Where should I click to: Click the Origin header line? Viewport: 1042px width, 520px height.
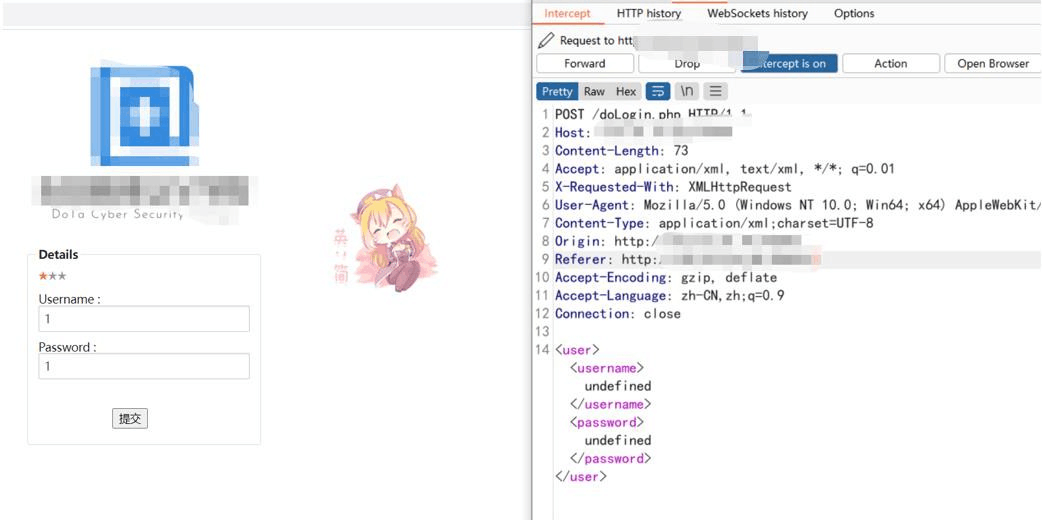point(678,241)
